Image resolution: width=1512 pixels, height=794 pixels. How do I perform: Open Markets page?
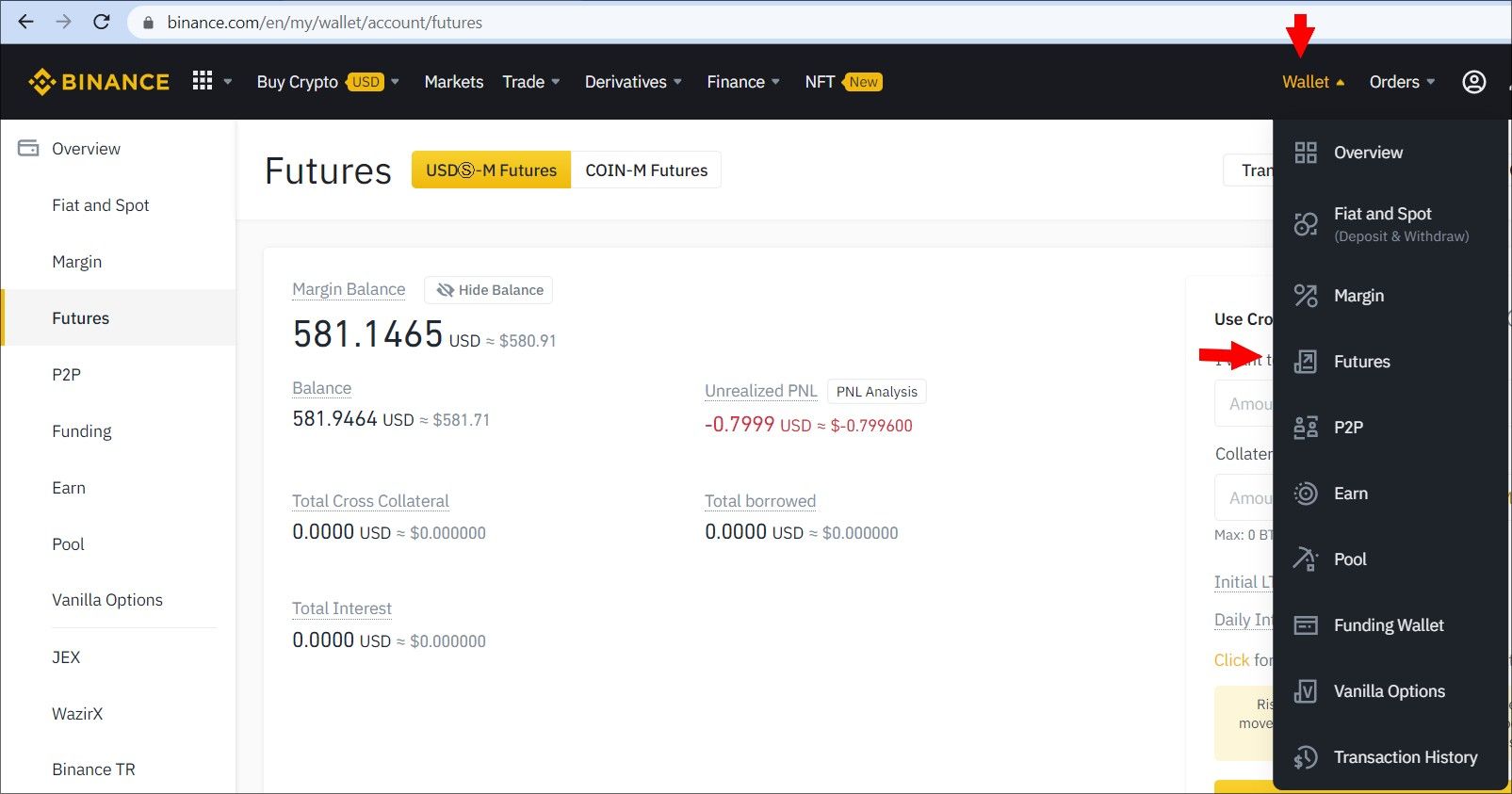pyautogui.click(x=454, y=82)
